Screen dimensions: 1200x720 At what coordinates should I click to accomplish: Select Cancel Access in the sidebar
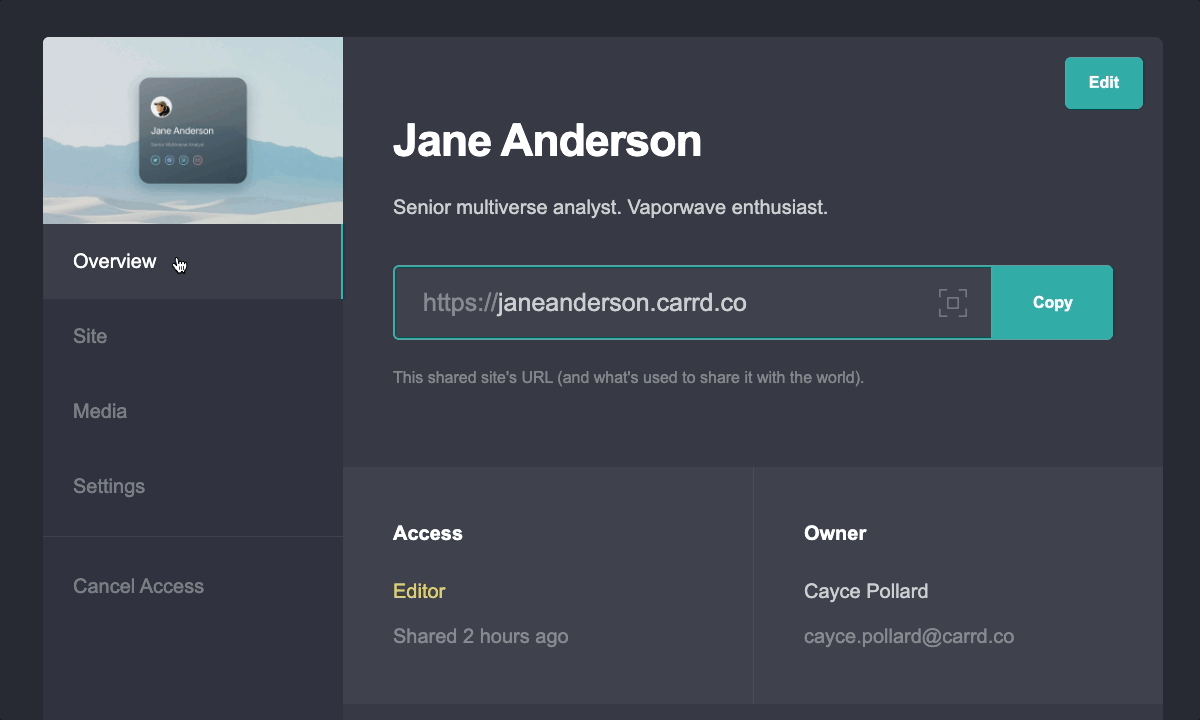[138, 587]
